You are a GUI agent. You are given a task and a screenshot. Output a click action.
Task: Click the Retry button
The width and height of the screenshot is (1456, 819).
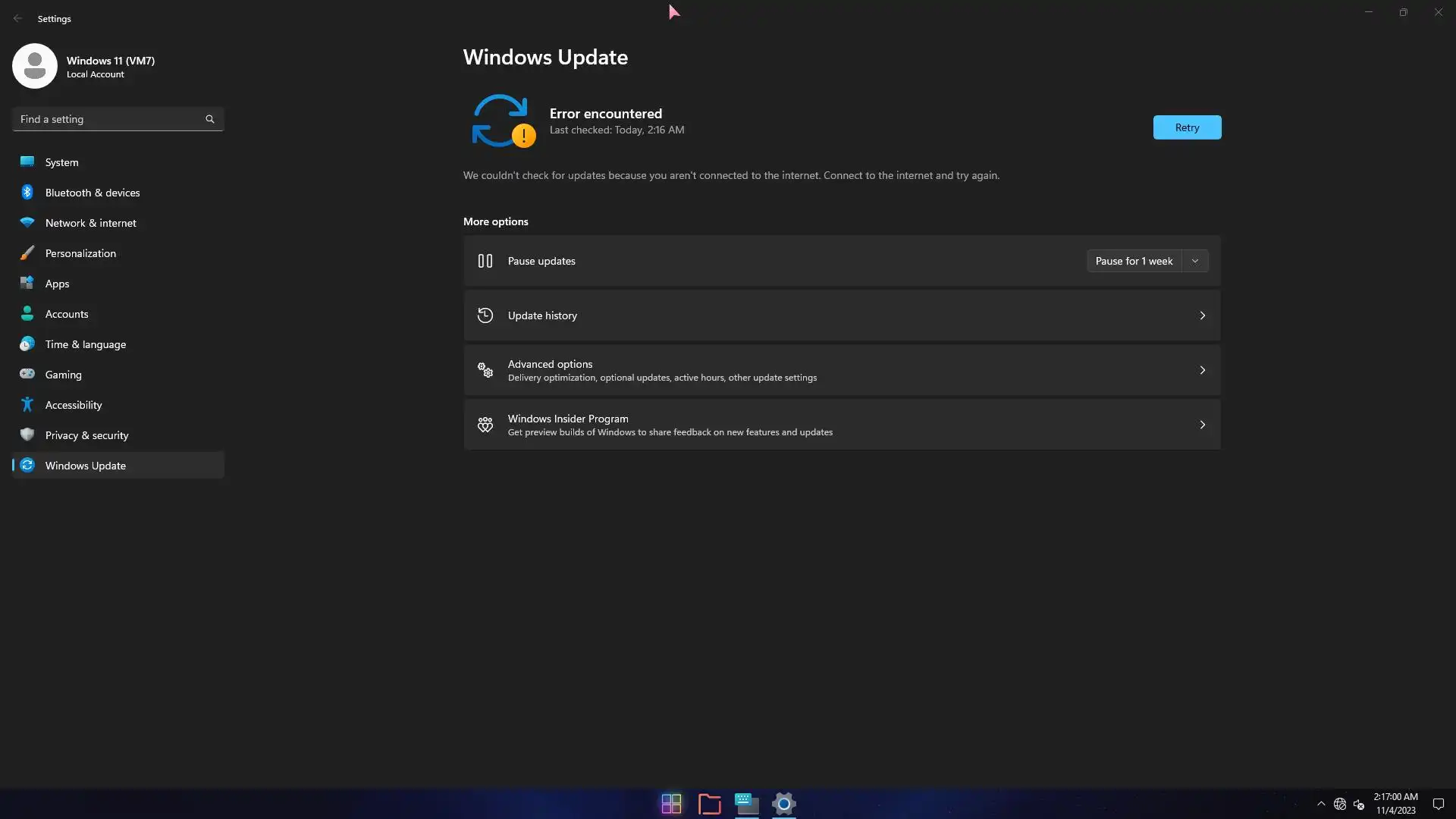[x=1187, y=127]
